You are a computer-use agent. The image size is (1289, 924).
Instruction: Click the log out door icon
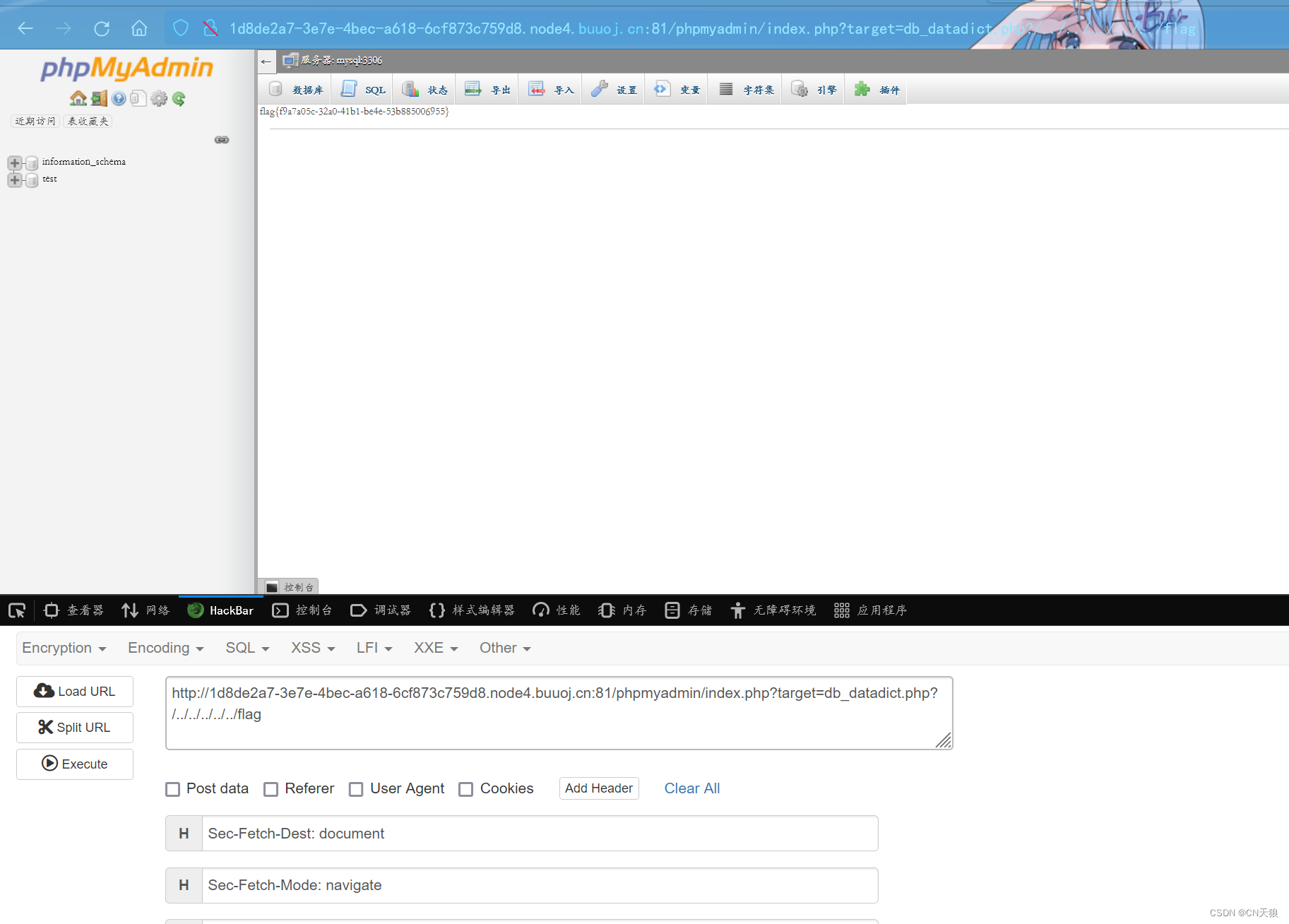[99, 98]
